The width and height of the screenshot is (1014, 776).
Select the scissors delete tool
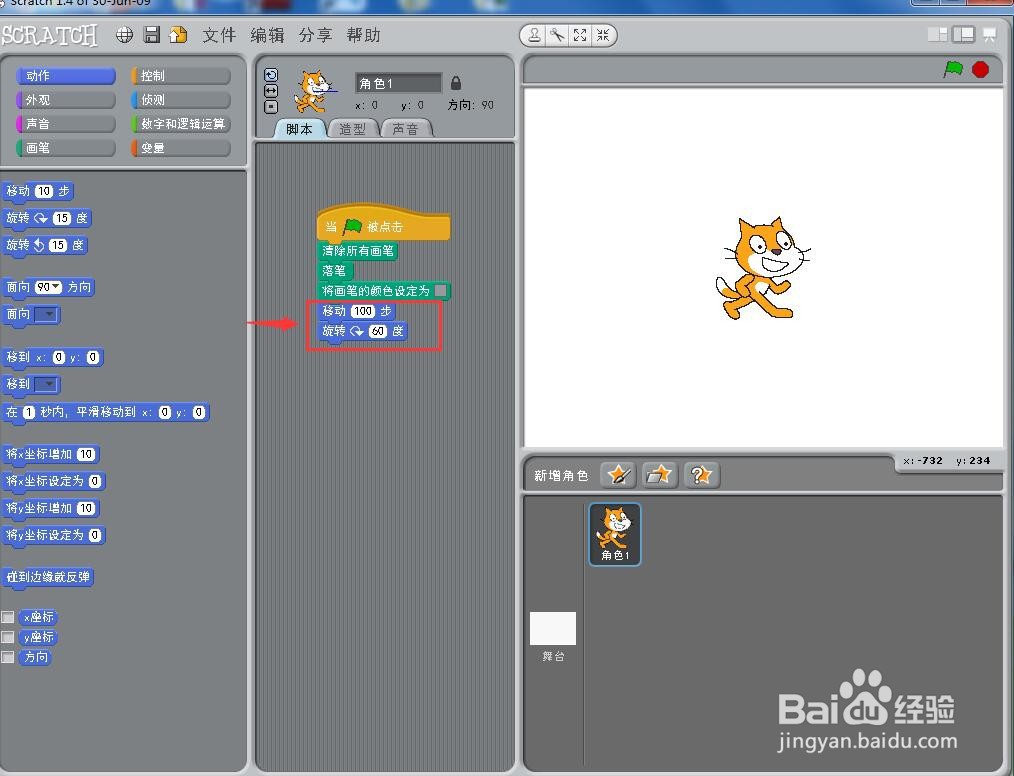557,35
